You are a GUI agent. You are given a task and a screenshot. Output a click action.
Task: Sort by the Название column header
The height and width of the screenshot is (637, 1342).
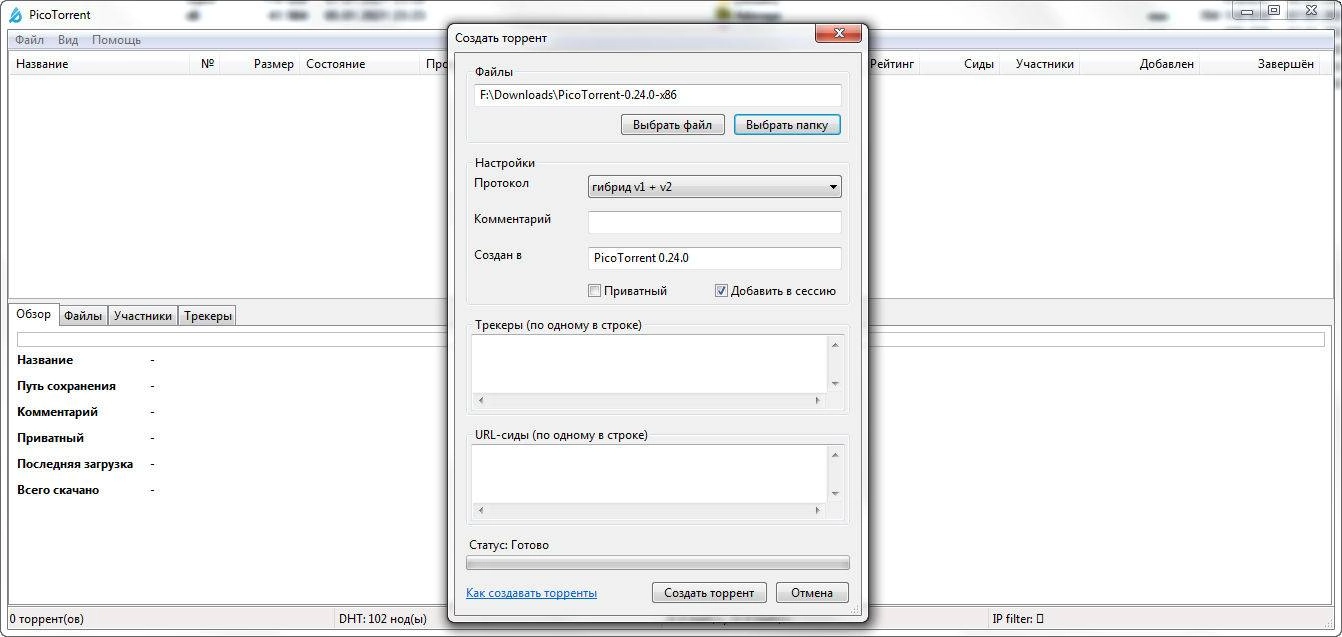100,64
